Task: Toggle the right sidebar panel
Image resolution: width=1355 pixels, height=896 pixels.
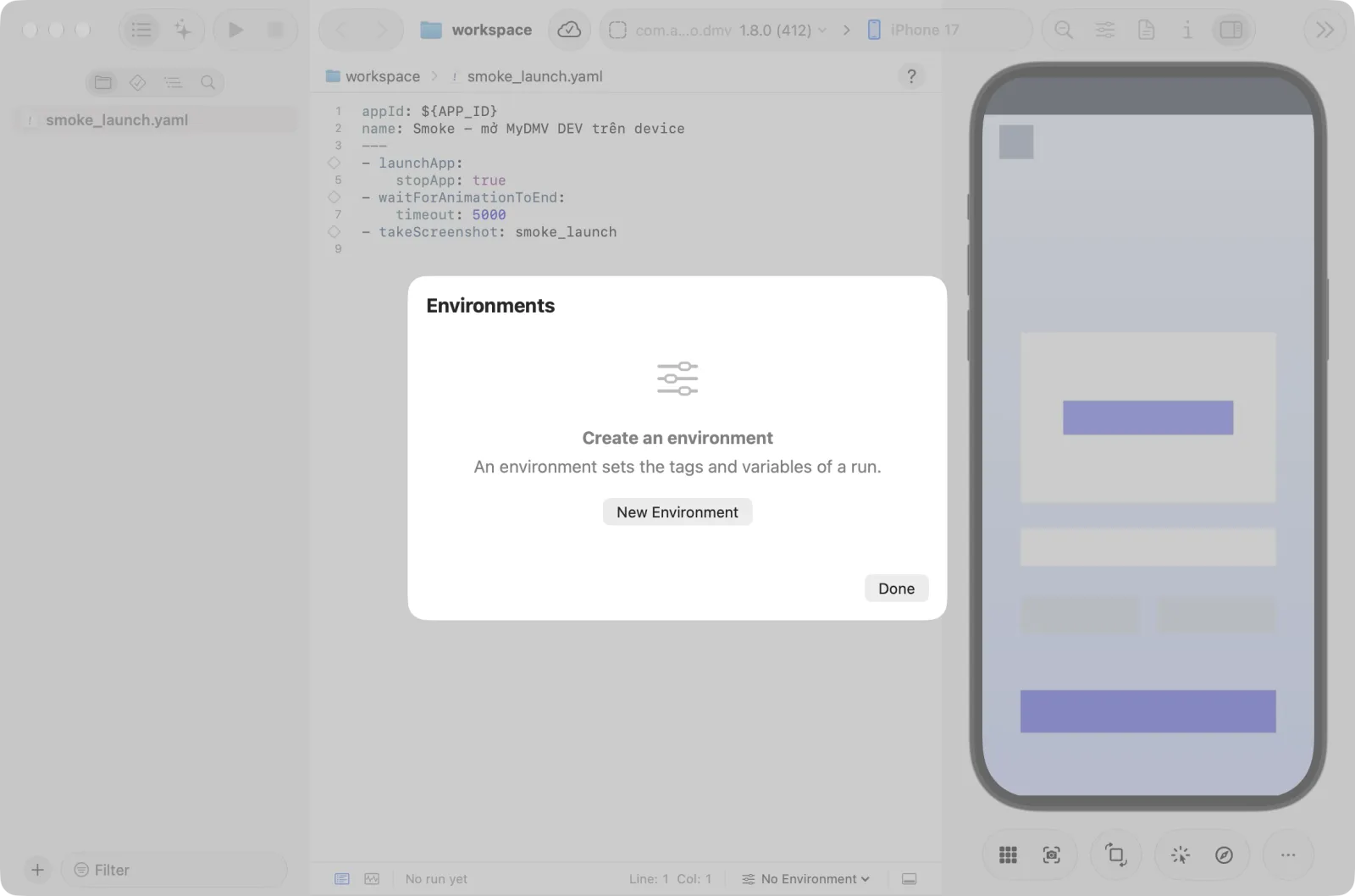Action: pyautogui.click(x=1231, y=30)
